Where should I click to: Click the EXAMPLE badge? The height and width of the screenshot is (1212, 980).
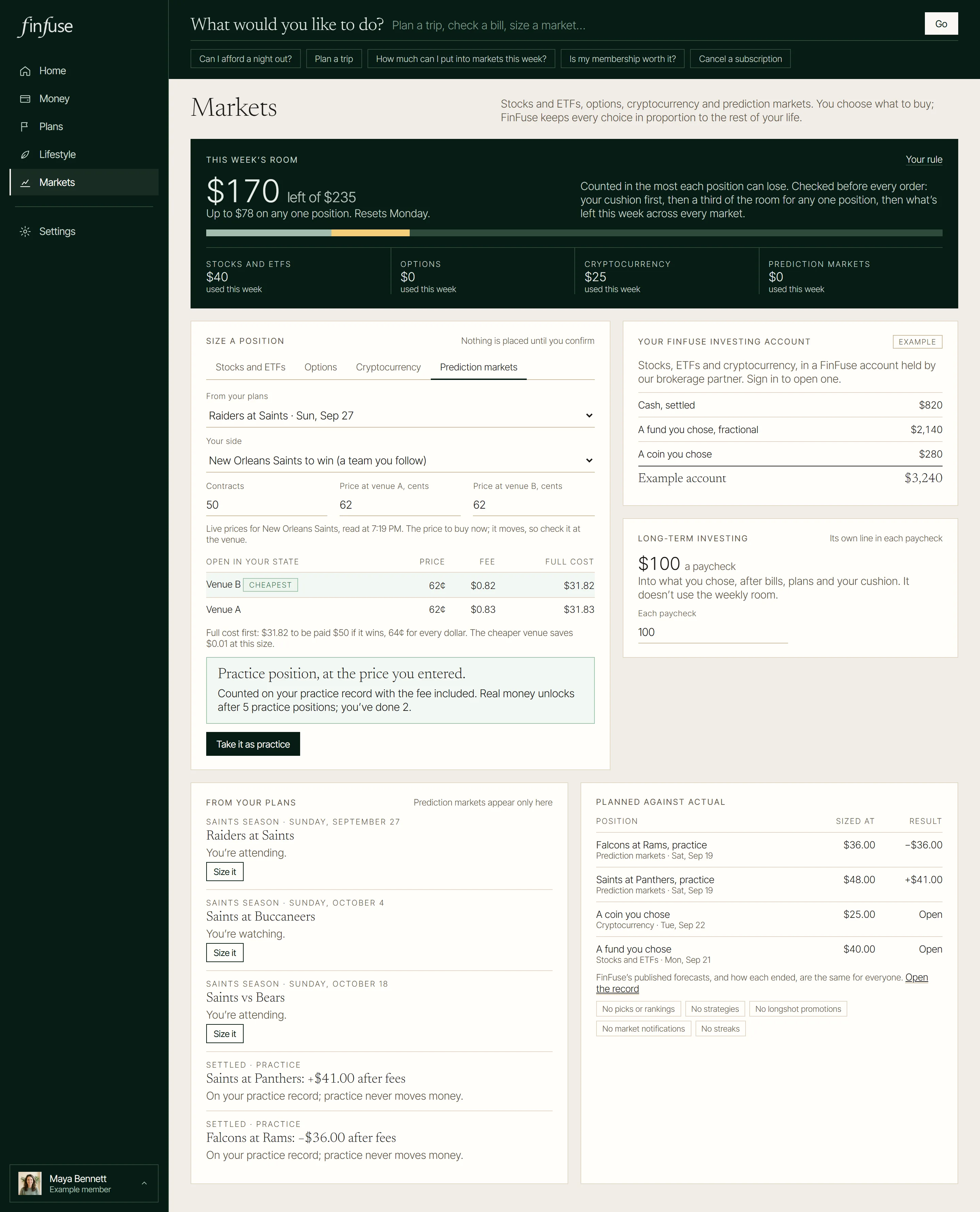[x=917, y=342]
